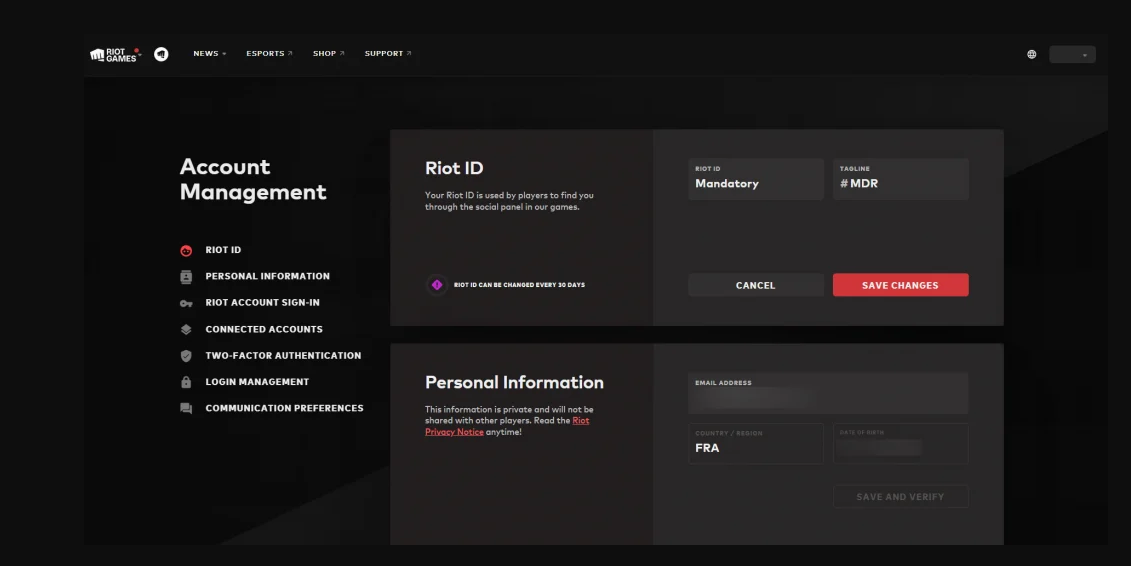This screenshot has height=566, width=1131.
Task: Click the "Riot ID" card heading
Action: click(x=454, y=168)
